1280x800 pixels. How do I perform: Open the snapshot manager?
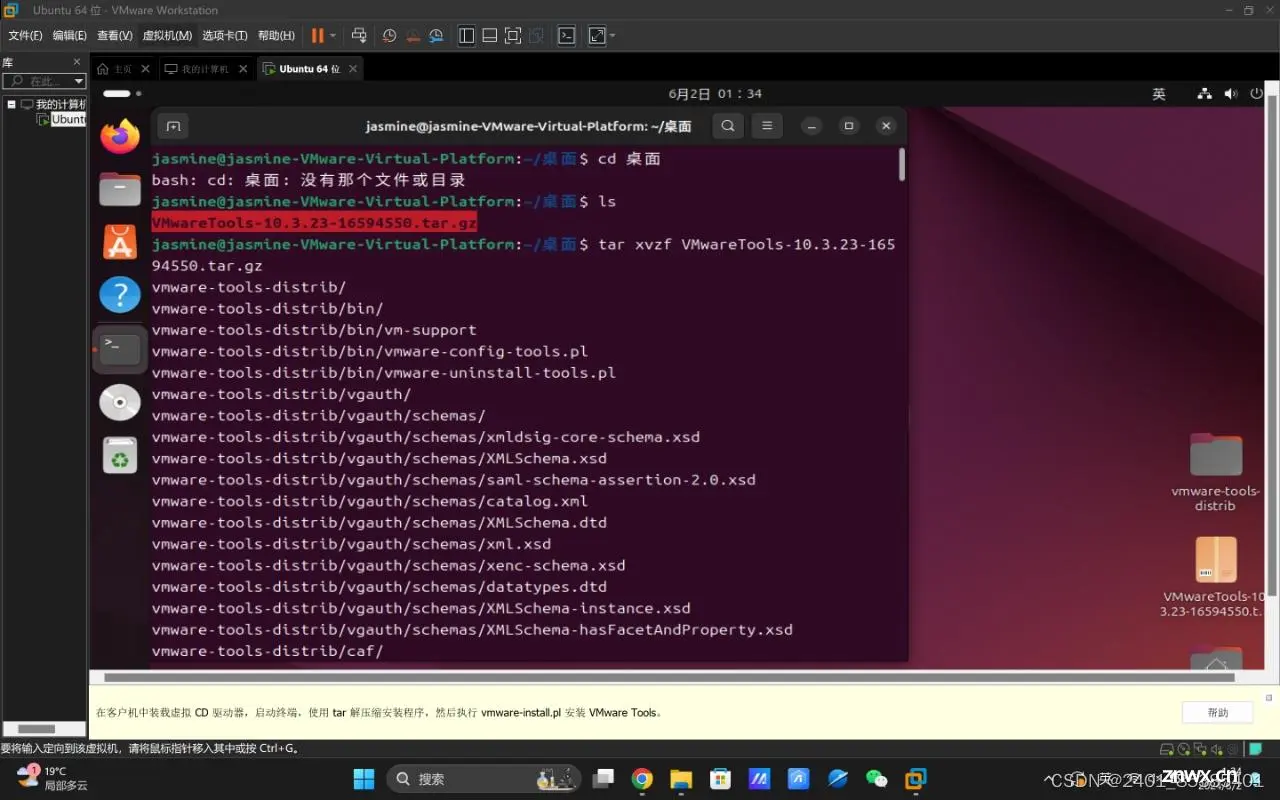[x=436, y=35]
